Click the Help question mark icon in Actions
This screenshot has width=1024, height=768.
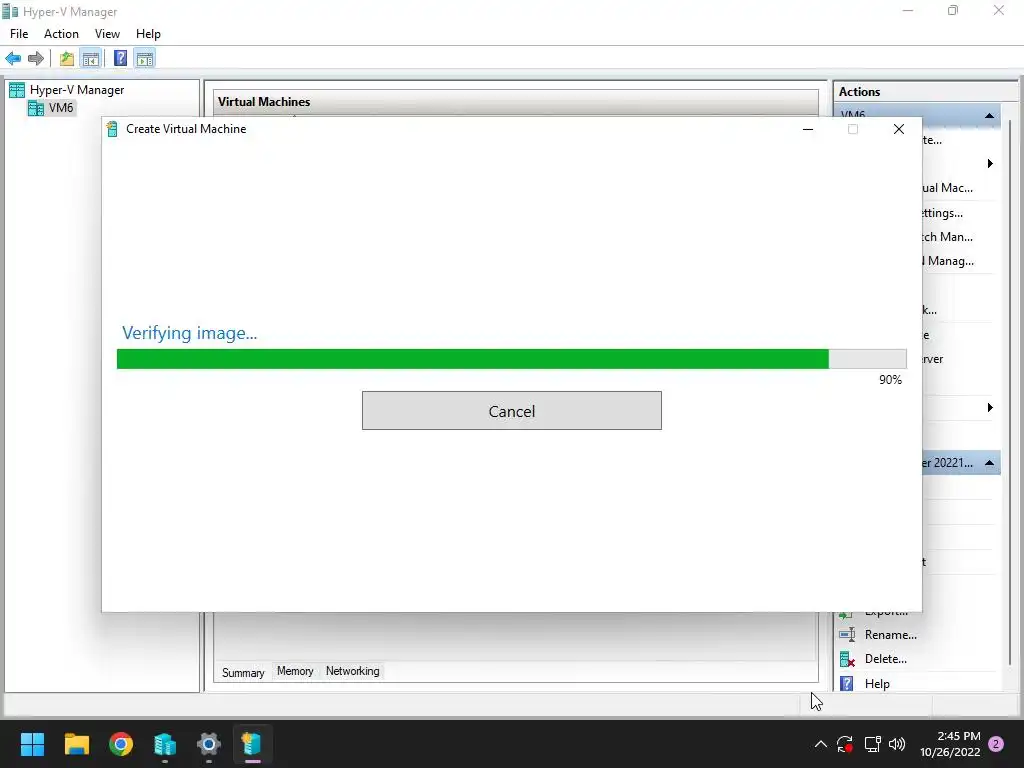pos(847,684)
